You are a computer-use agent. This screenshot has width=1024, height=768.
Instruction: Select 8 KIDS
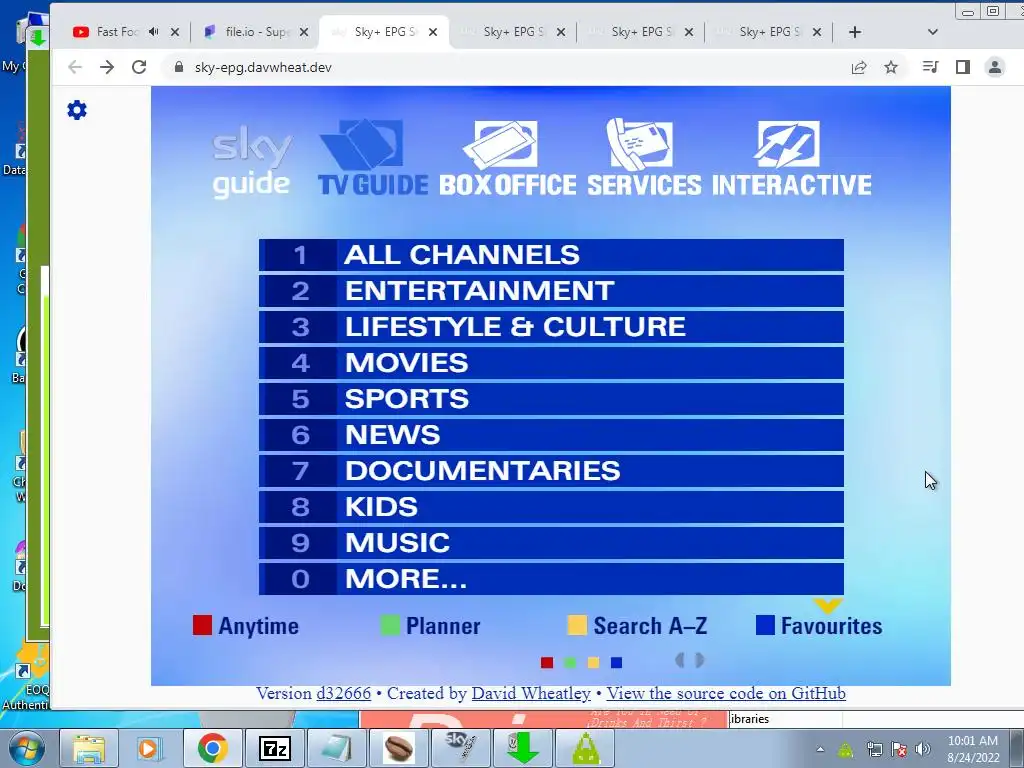pos(551,507)
